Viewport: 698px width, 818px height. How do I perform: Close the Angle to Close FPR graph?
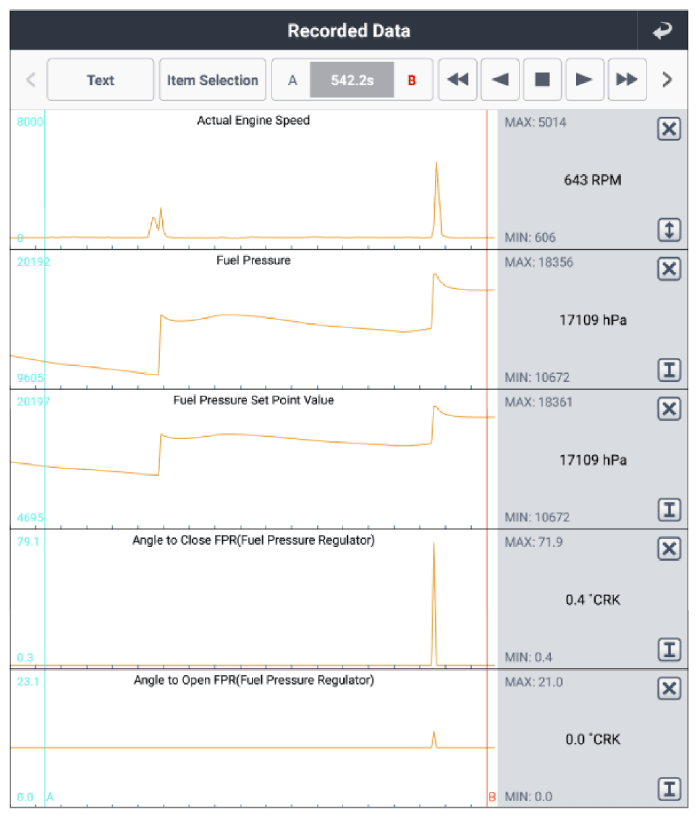click(x=669, y=549)
